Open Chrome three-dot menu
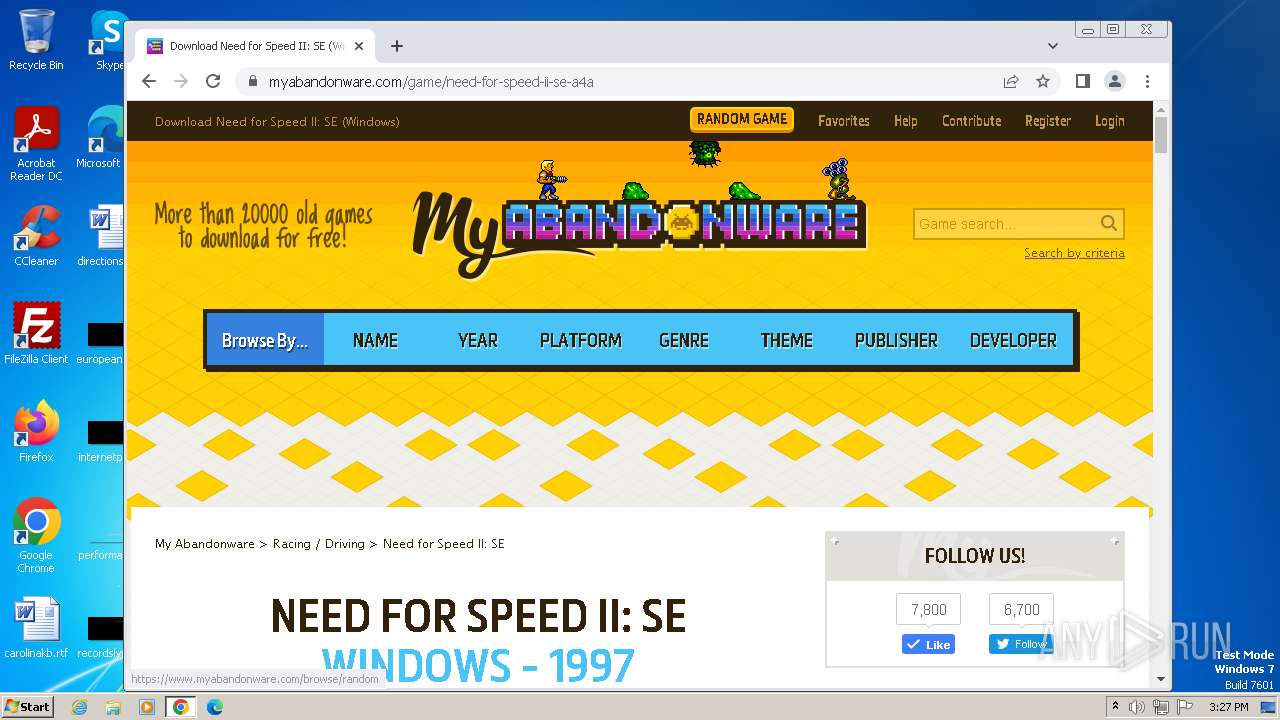 (1147, 81)
